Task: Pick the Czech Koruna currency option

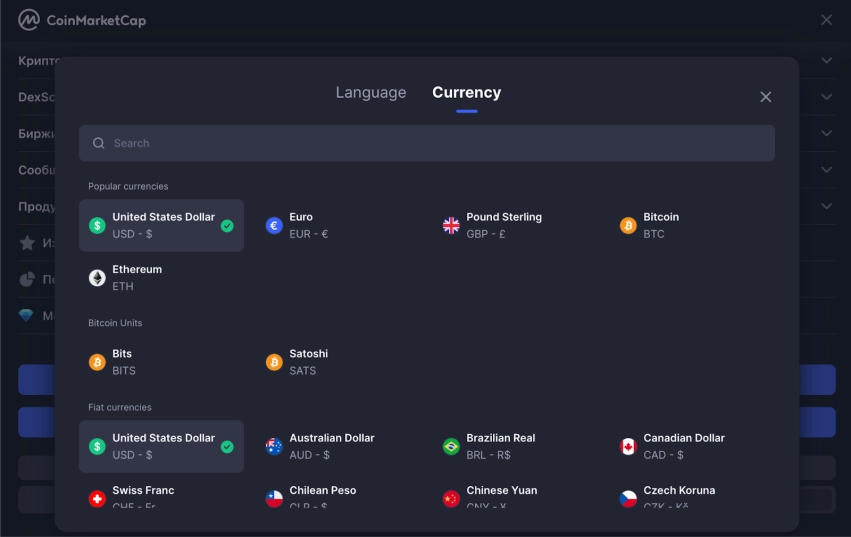Action: [678, 496]
